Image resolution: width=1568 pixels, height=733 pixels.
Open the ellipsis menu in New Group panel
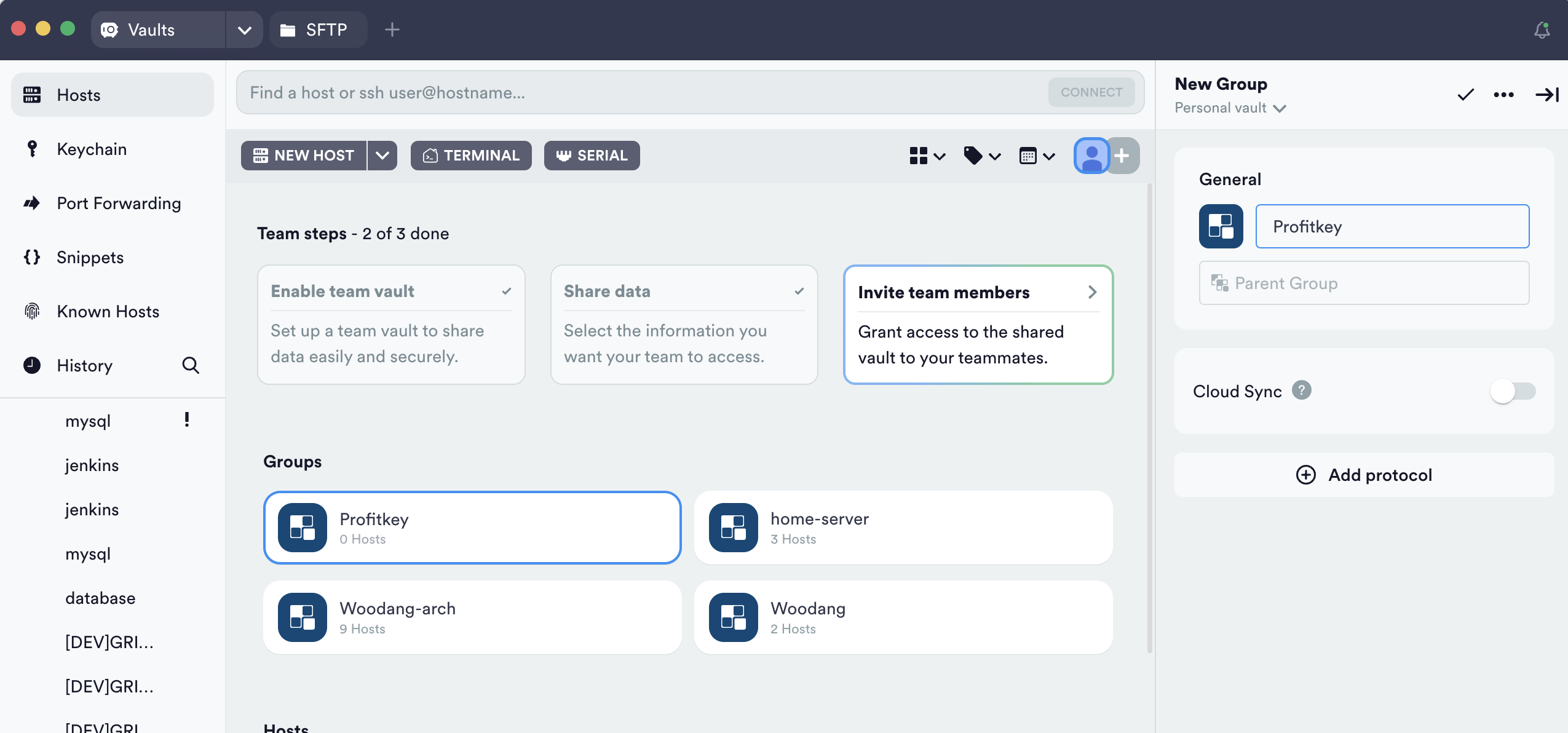[x=1503, y=95]
